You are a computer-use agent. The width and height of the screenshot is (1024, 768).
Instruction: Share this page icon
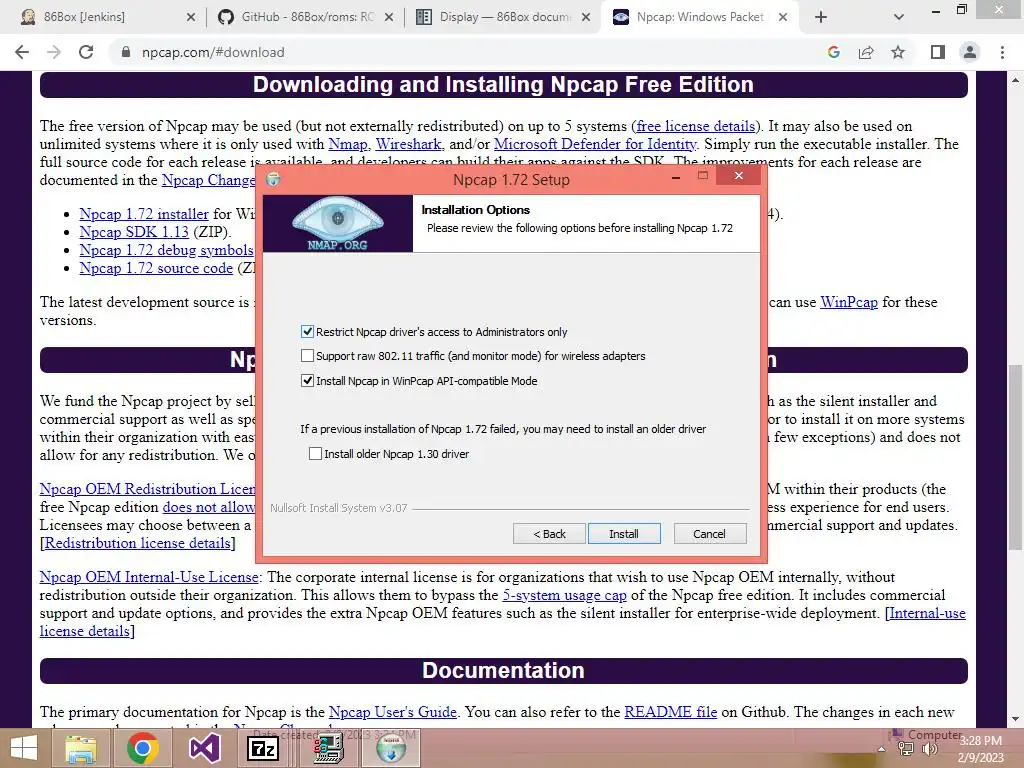[866, 52]
